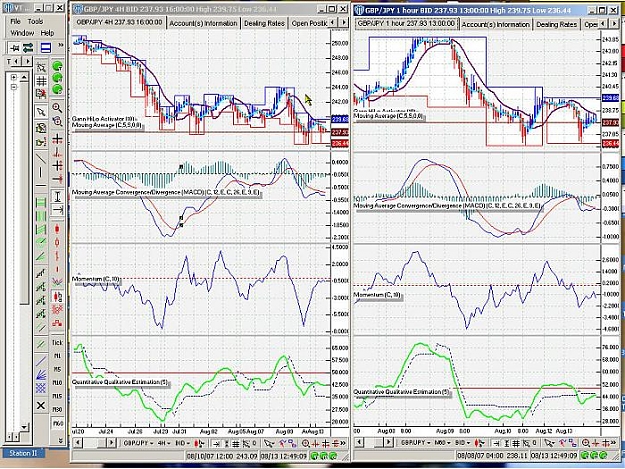
Task: Open the File menu
Action: point(15,21)
